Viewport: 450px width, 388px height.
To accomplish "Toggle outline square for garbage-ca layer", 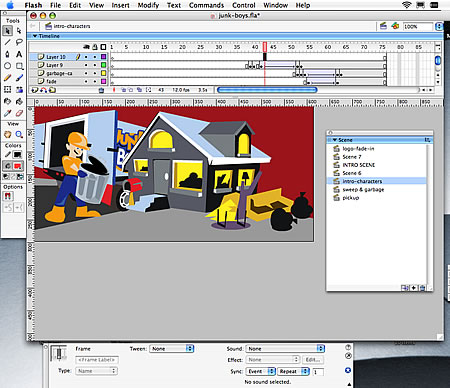I will [x=104, y=73].
